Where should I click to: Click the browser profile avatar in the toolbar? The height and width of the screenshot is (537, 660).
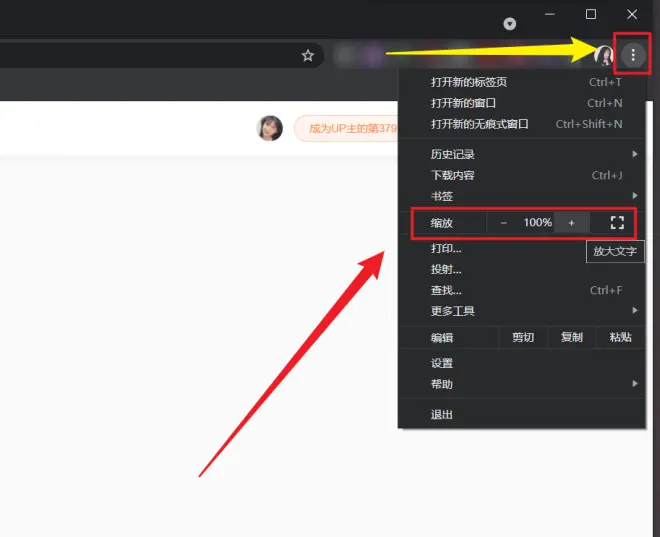tap(604, 55)
